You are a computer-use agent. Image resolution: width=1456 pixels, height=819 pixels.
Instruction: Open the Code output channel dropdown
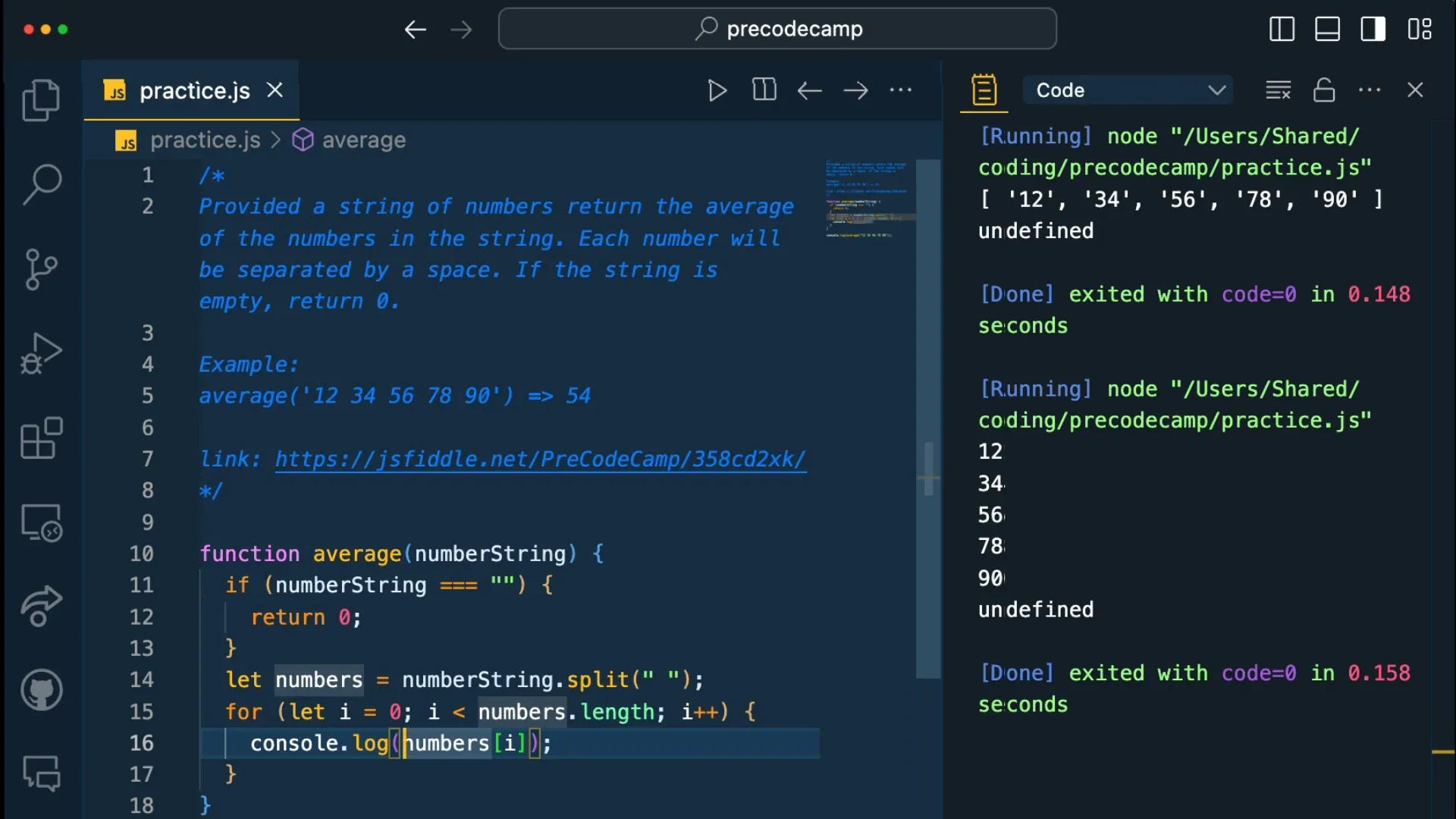click(x=1127, y=90)
